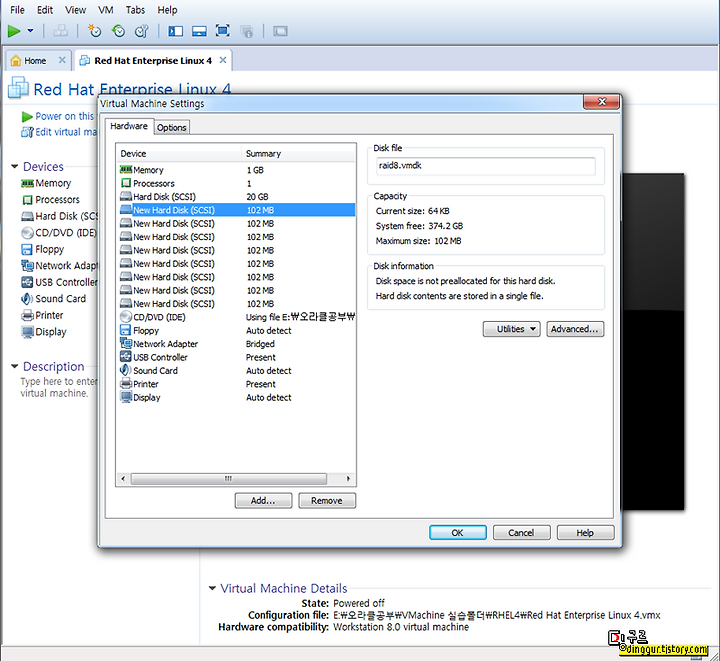Viewport: 720px width, 661px height.
Task: Click the Remove button
Action: coord(327,501)
